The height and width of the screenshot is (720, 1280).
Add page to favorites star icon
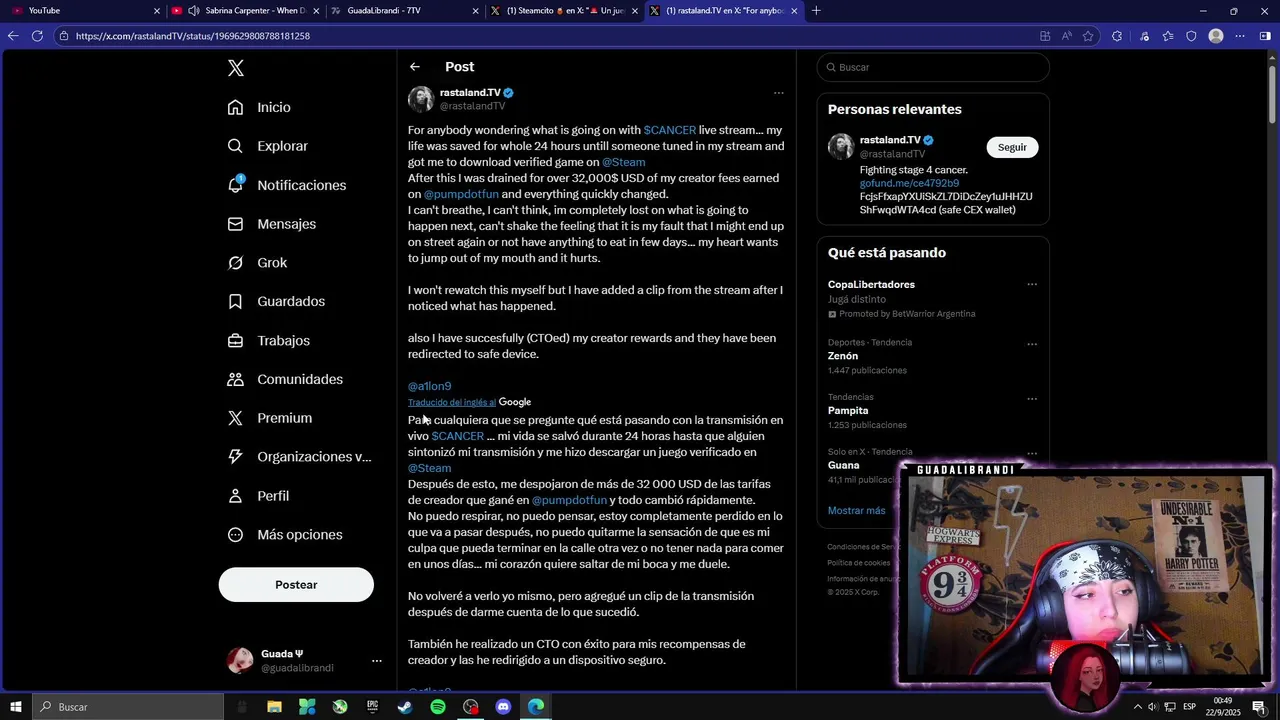pyautogui.click(x=1089, y=36)
